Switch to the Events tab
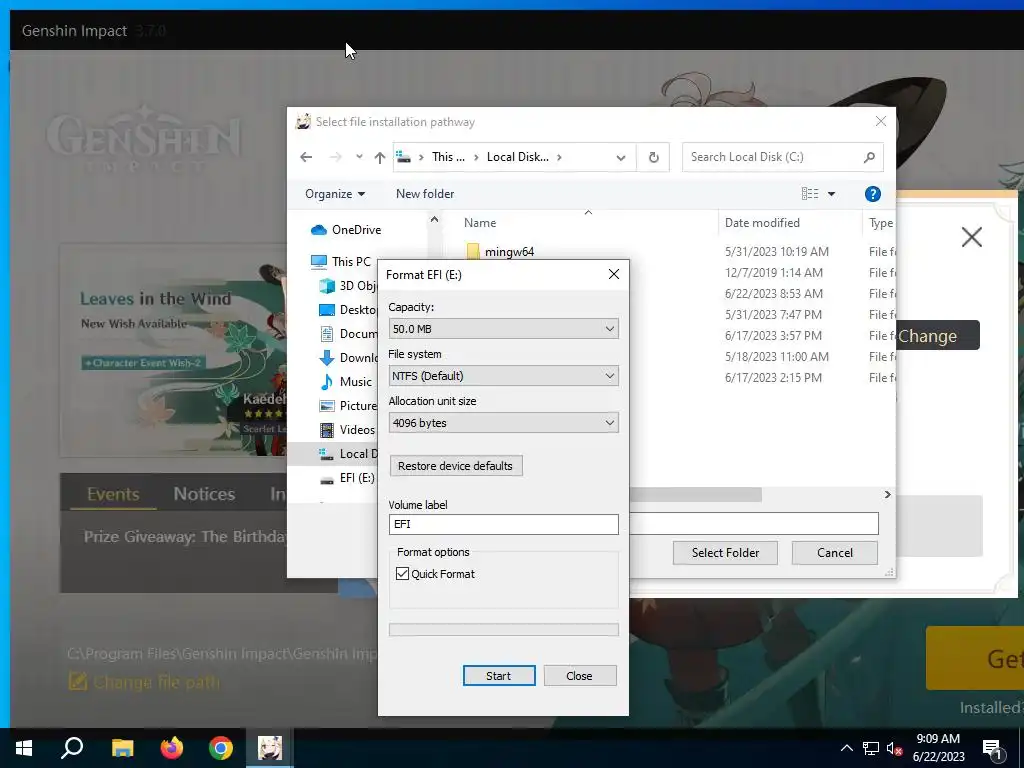 point(113,494)
